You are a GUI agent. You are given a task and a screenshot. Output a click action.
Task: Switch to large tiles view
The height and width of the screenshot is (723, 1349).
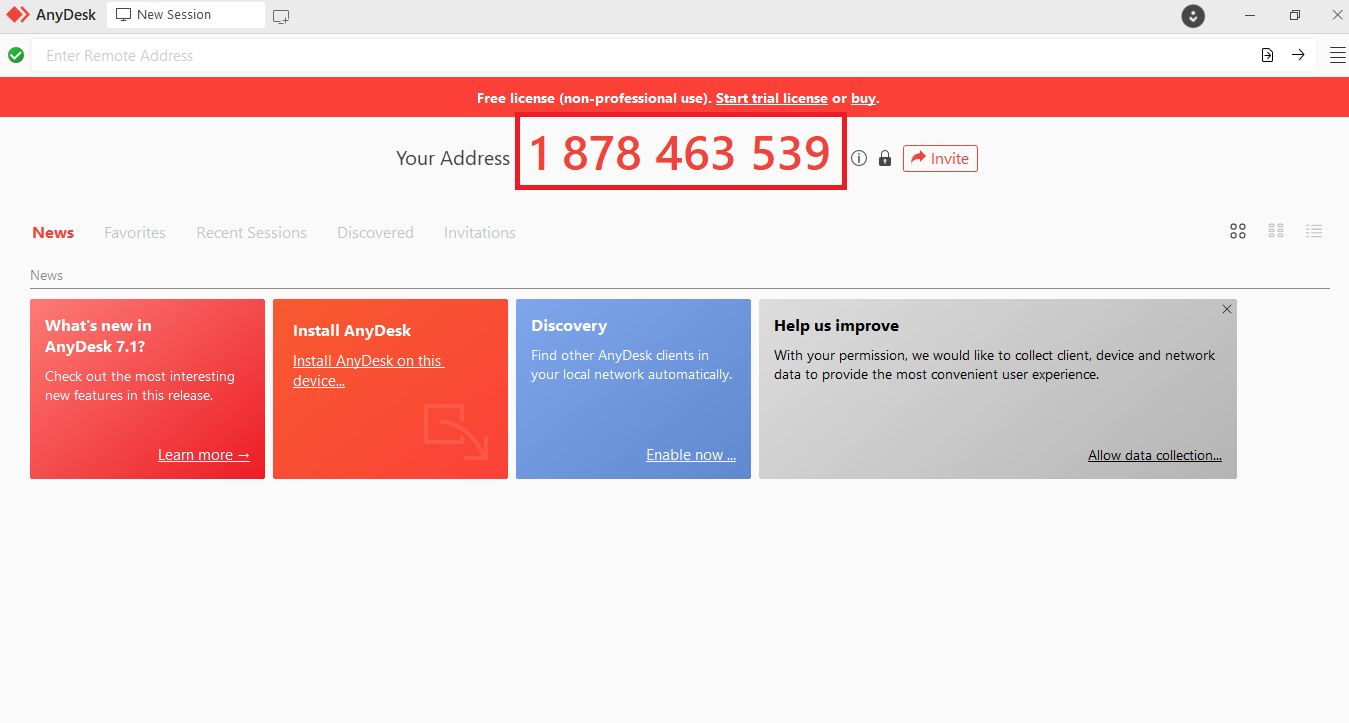point(1238,231)
